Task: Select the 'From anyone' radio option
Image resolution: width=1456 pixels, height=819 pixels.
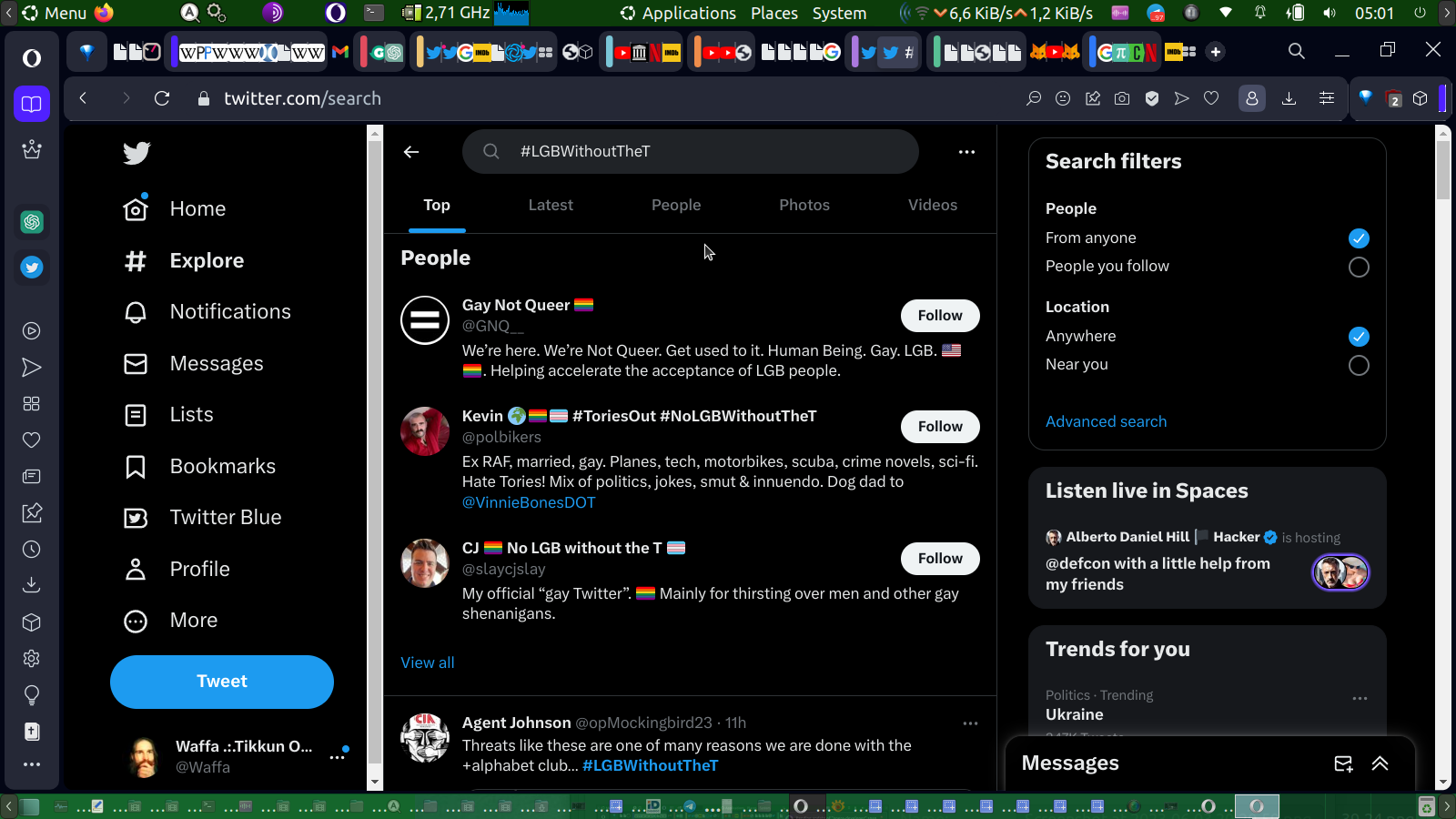Action: [1359, 238]
